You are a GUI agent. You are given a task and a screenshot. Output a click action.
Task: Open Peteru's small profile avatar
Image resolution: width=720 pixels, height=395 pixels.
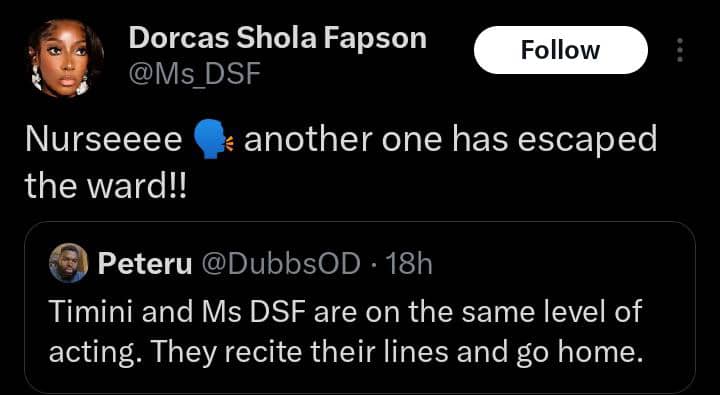tap(68, 263)
